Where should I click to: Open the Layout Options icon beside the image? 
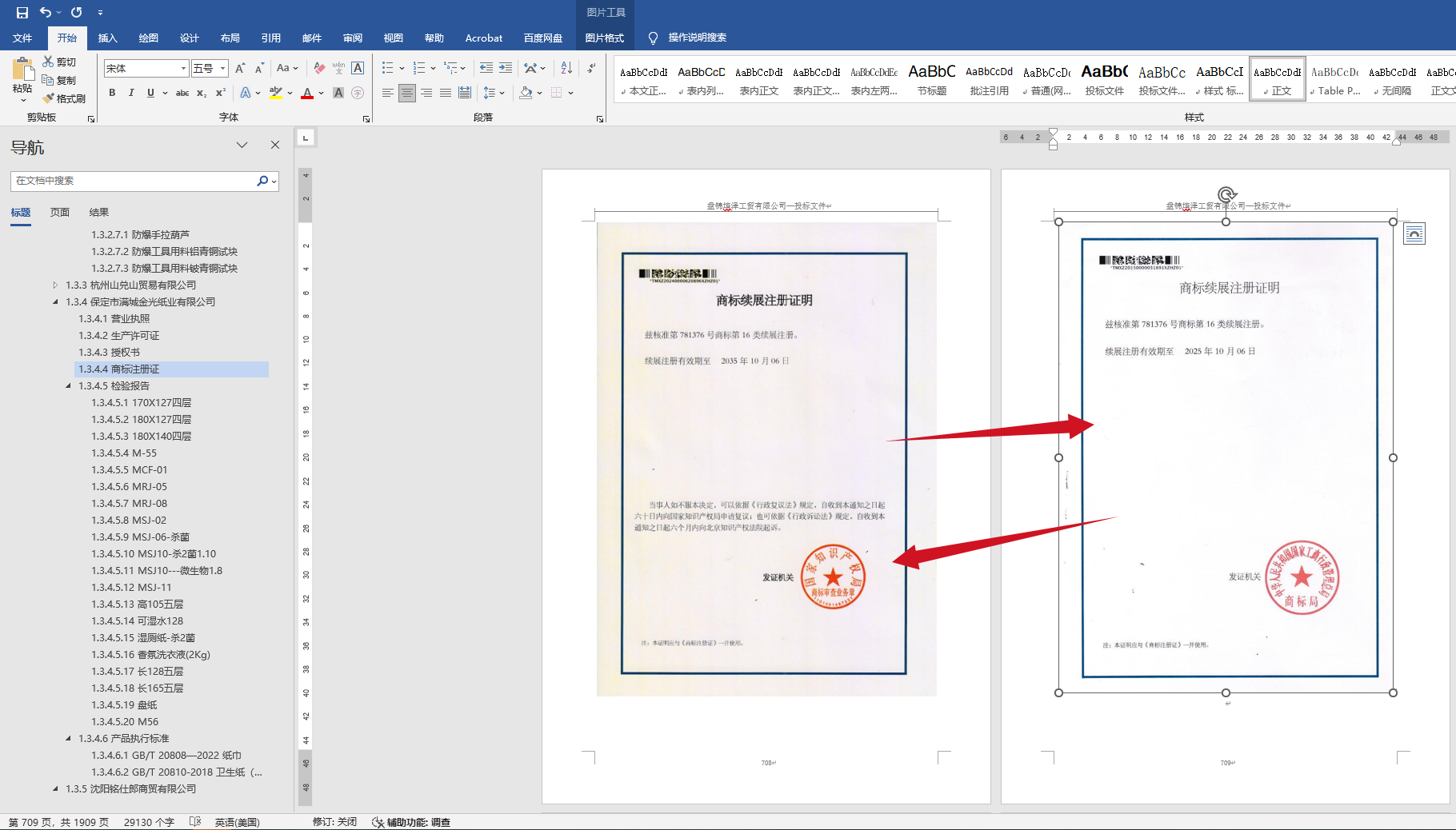(x=1414, y=233)
